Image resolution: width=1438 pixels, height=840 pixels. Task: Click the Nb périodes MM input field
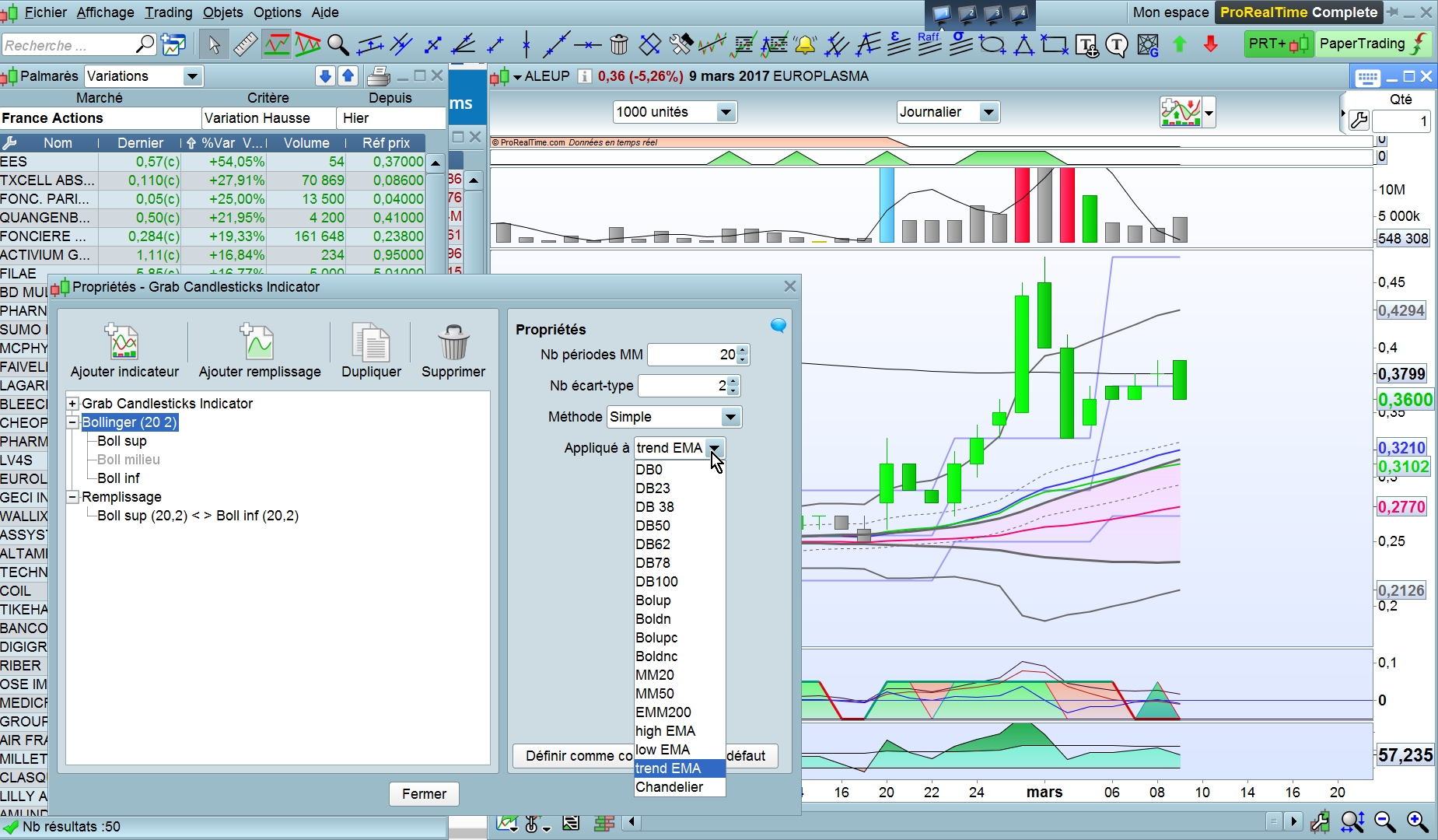(x=692, y=355)
